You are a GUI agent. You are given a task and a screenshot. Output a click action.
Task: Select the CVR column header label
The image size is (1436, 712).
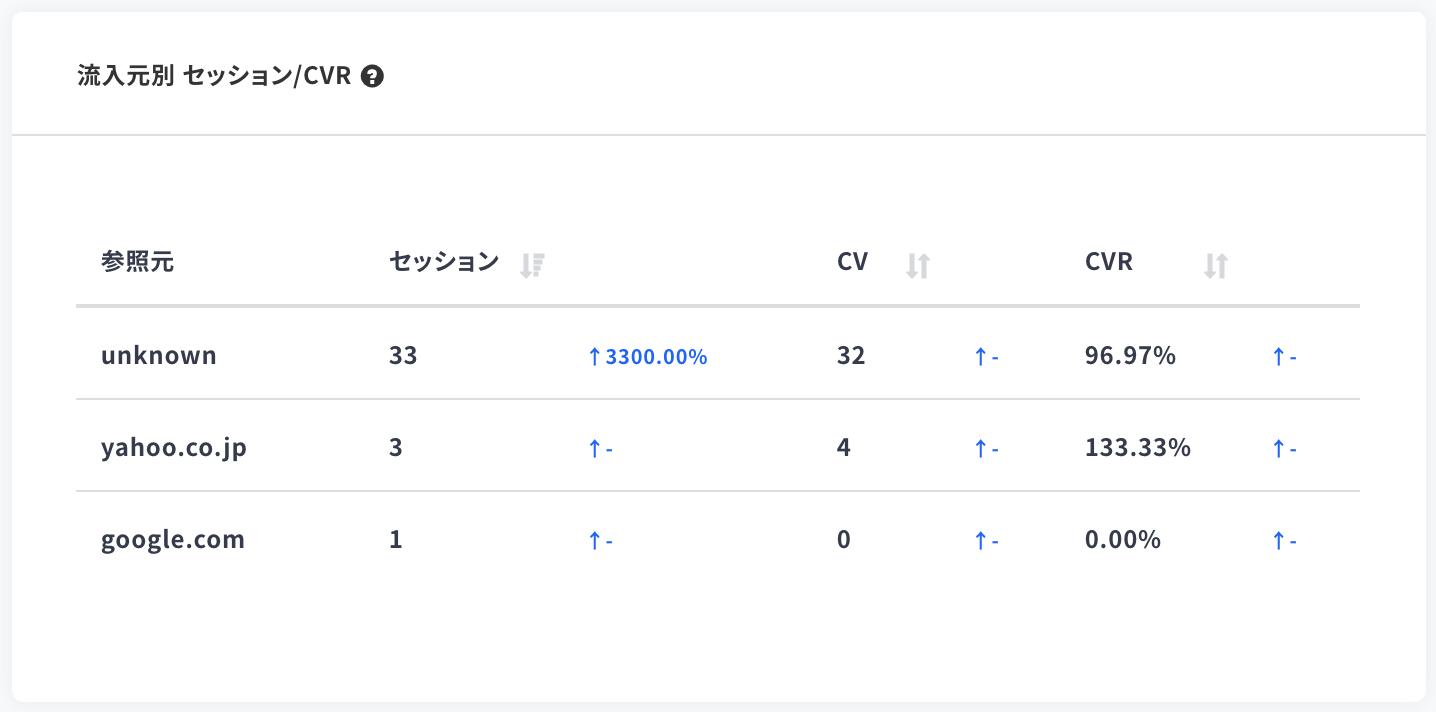point(1109,262)
